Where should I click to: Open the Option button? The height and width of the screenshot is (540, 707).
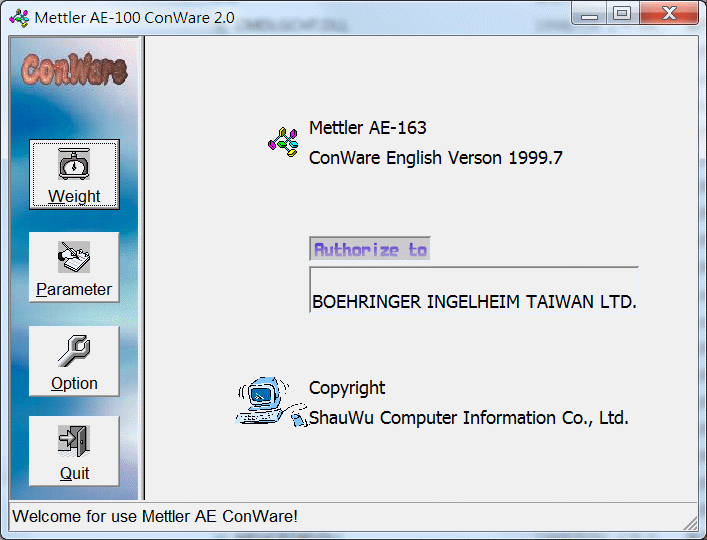coord(74,361)
